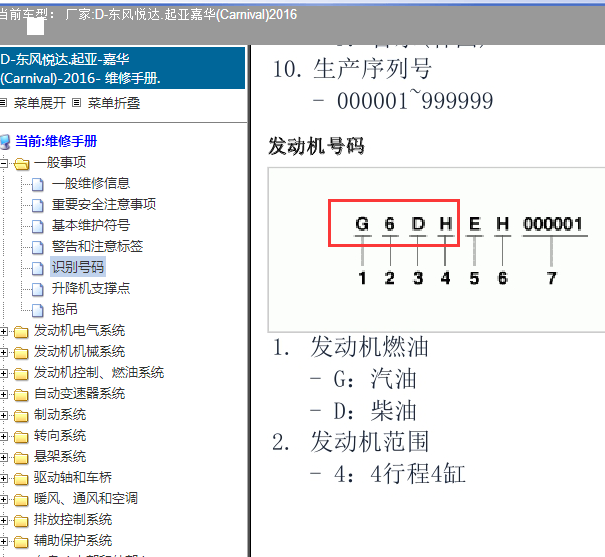Open the 基本维护符号 page
Viewport: 605px width, 557px height.
coord(91,225)
